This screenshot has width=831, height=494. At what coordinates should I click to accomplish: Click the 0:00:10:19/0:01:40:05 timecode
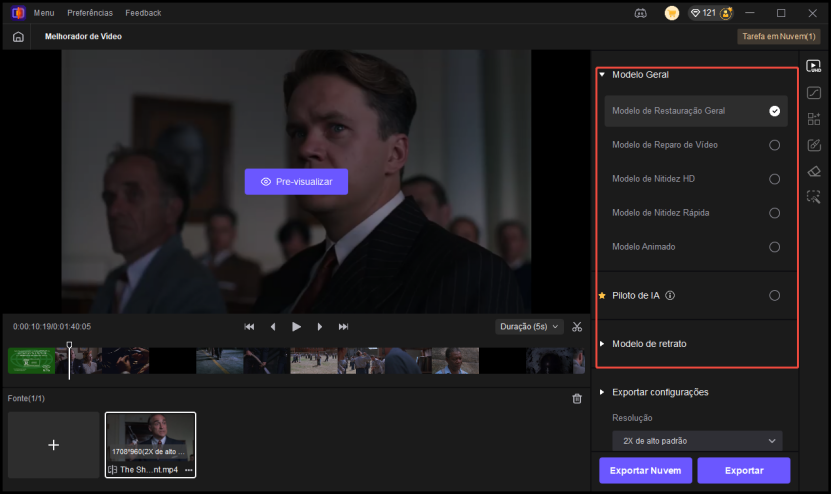pos(52,327)
